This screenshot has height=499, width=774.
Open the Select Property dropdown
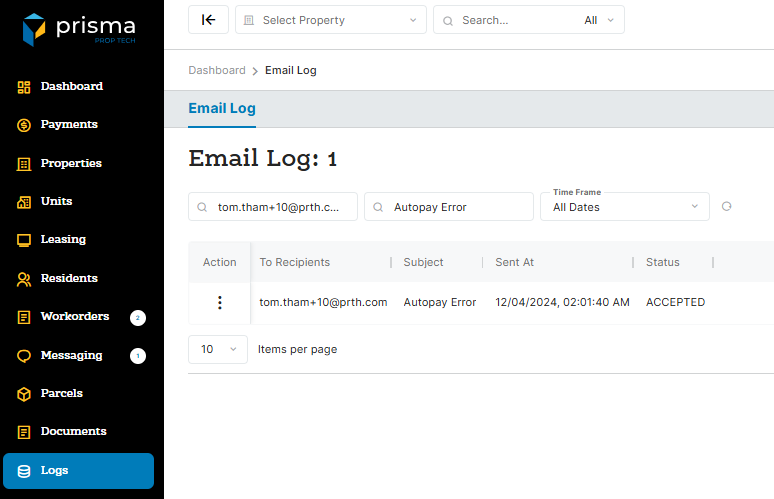[x=330, y=20]
